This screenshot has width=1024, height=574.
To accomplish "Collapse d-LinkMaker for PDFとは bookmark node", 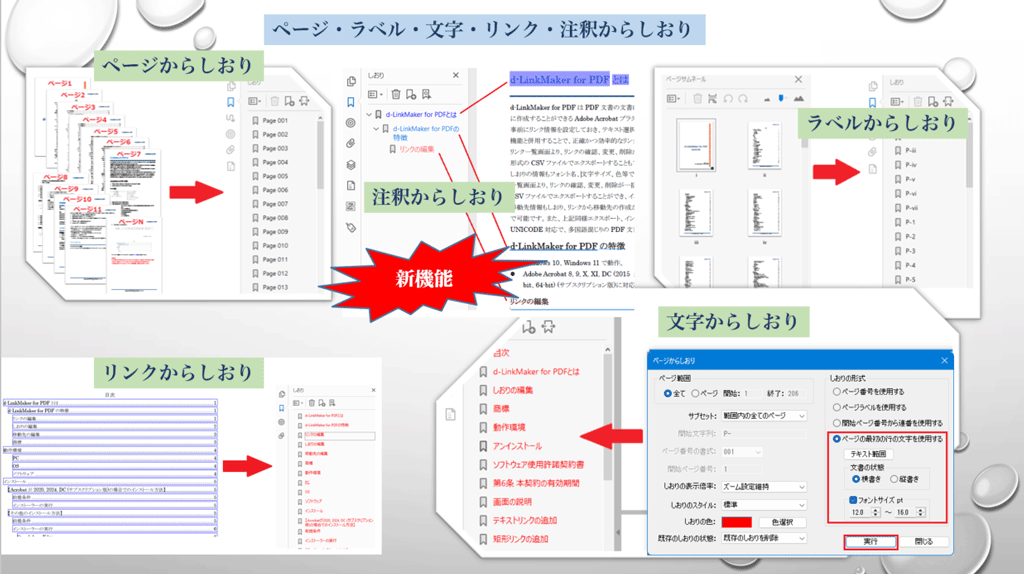I will click(369, 114).
